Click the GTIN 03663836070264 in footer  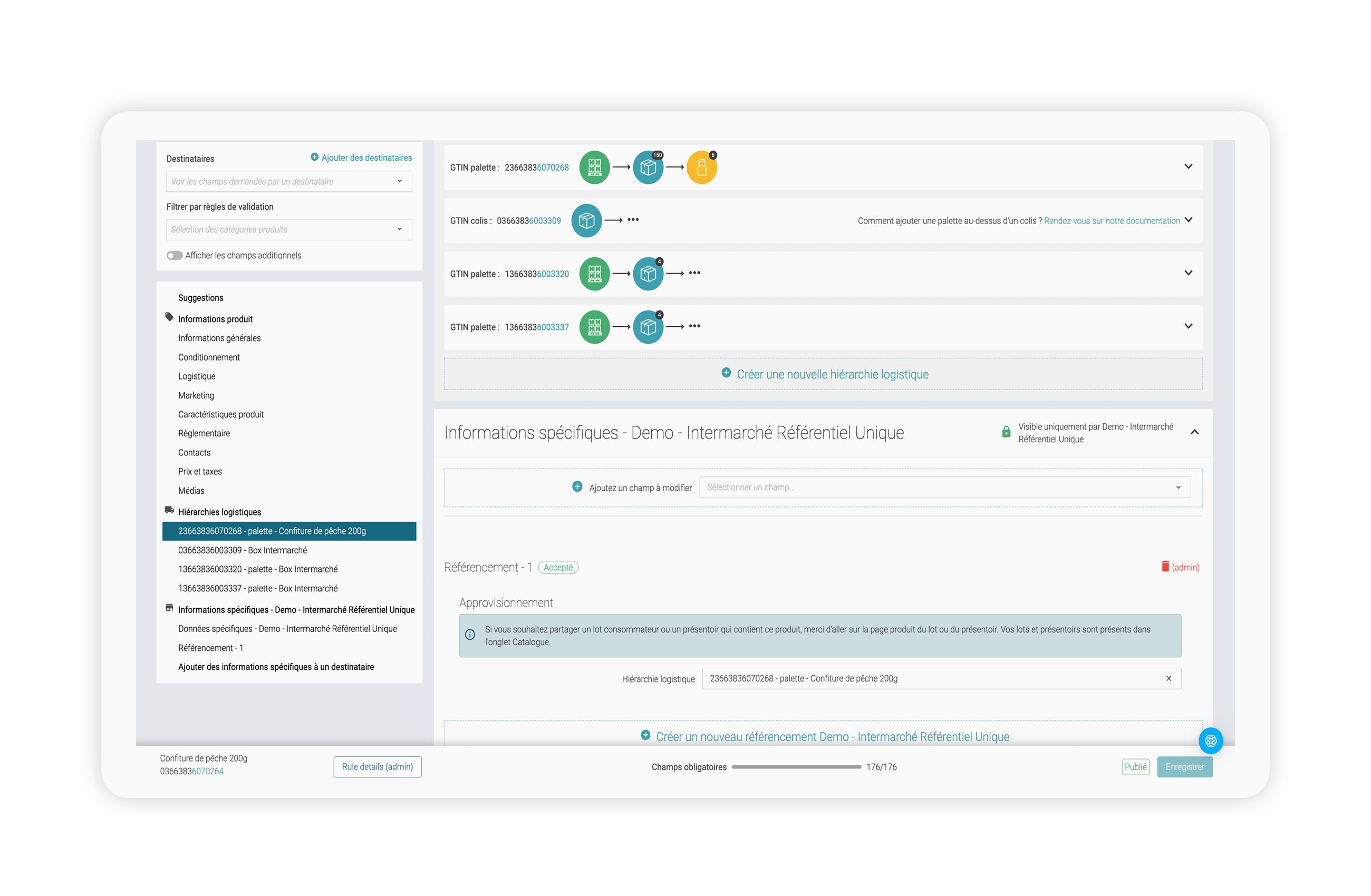[x=192, y=771]
